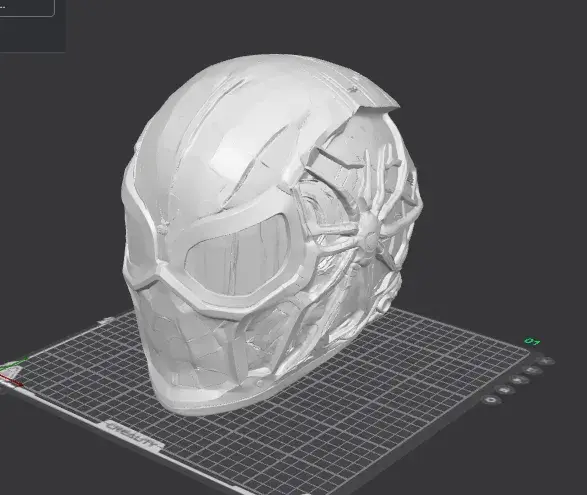The image size is (587, 495).
Task: Click the remove plate X icon
Action: click(x=546, y=361)
